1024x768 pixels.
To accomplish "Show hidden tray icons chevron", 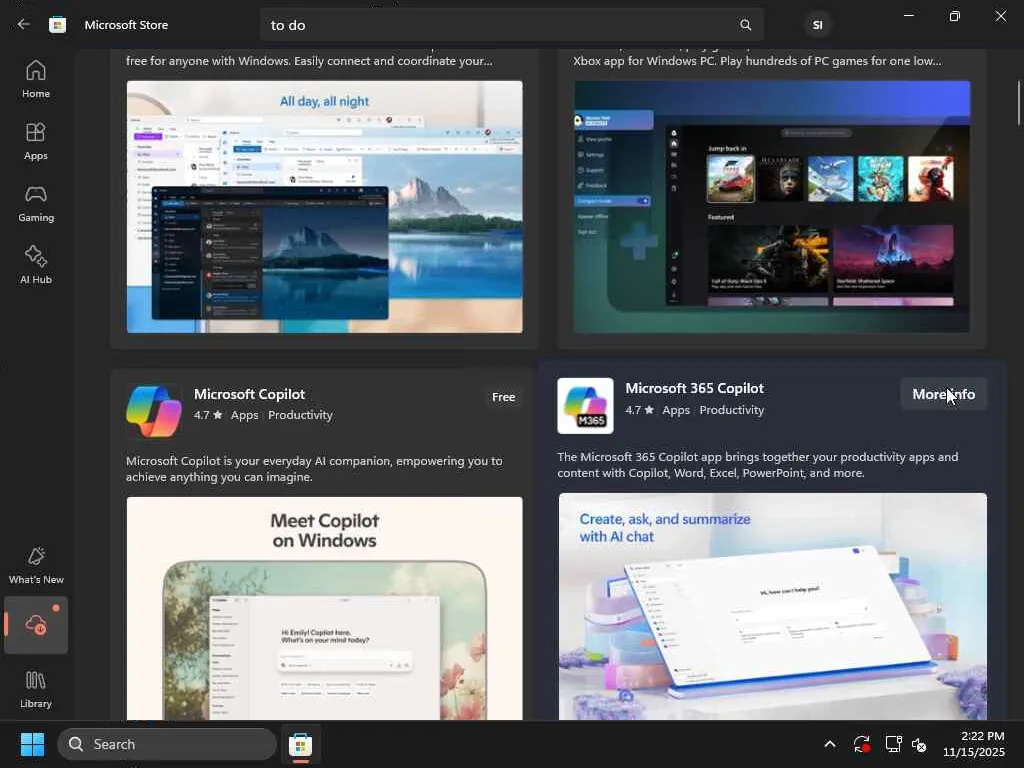I will tap(829, 744).
